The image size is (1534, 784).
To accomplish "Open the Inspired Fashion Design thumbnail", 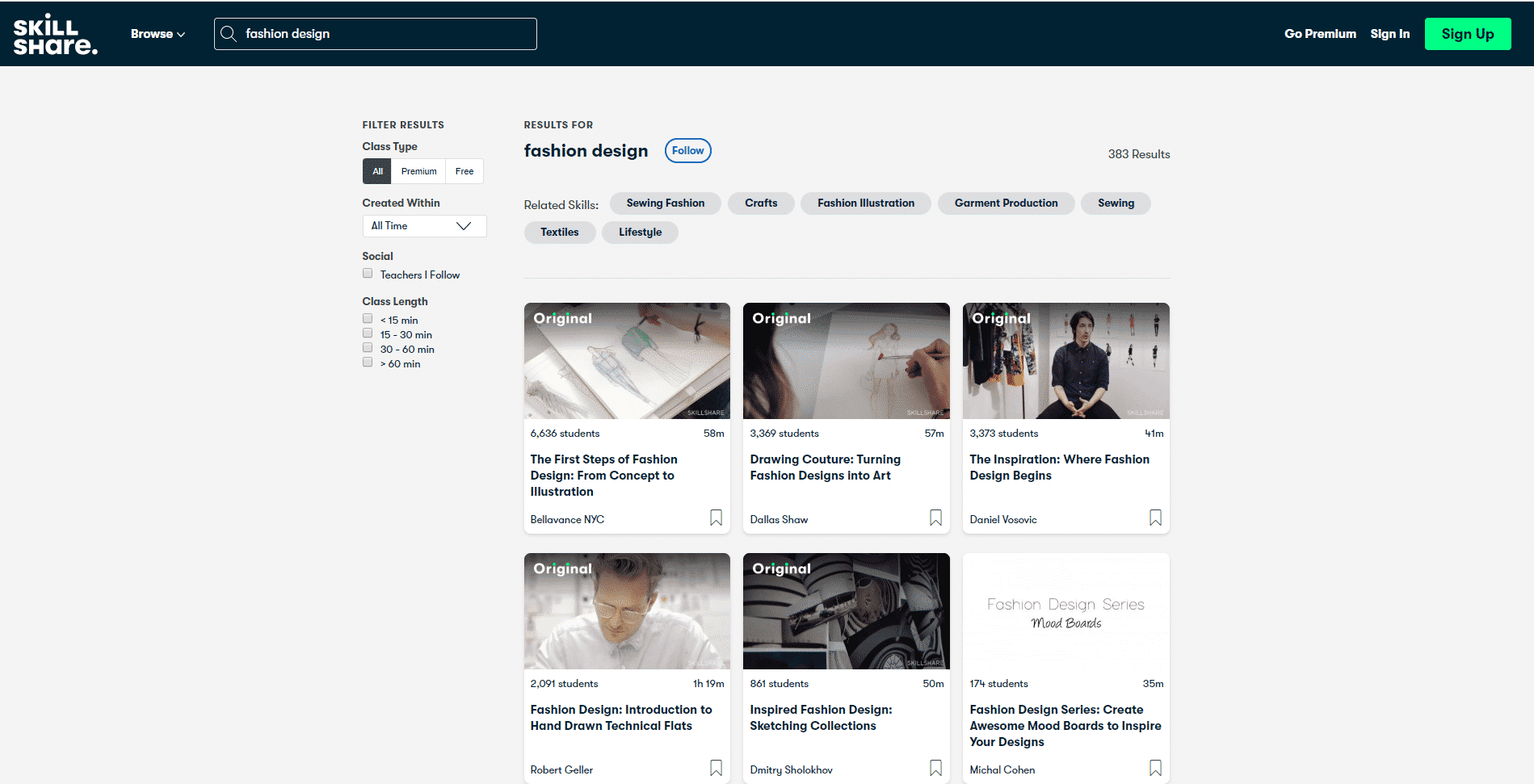I will click(x=847, y=611).
